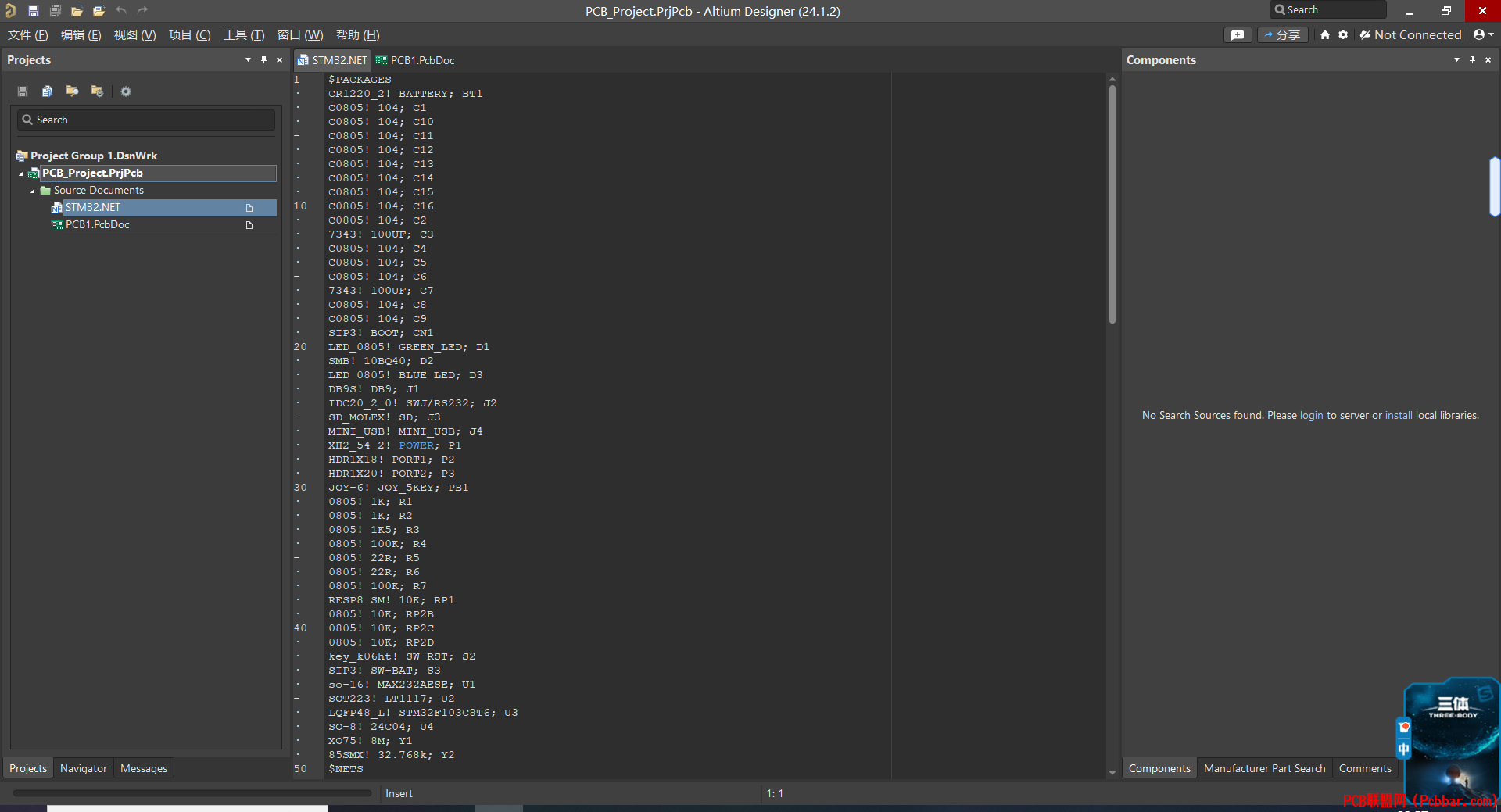Viewport: 1501px width, 812px height.
Task: Click the editor vertical scrollbar thumb
Action: tap(1112, 203)
